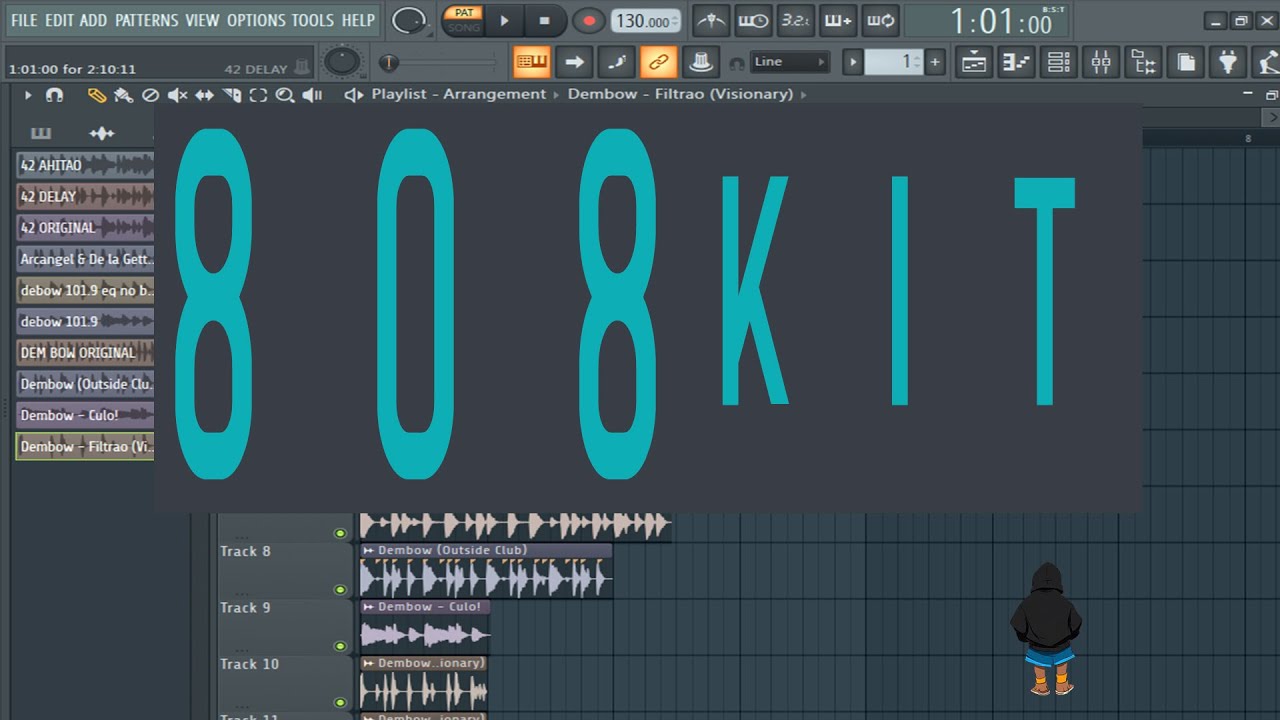This screenshot has height=720, width=1280.
Task: Show patterns tab with piano icon
Action: [41, 133]
